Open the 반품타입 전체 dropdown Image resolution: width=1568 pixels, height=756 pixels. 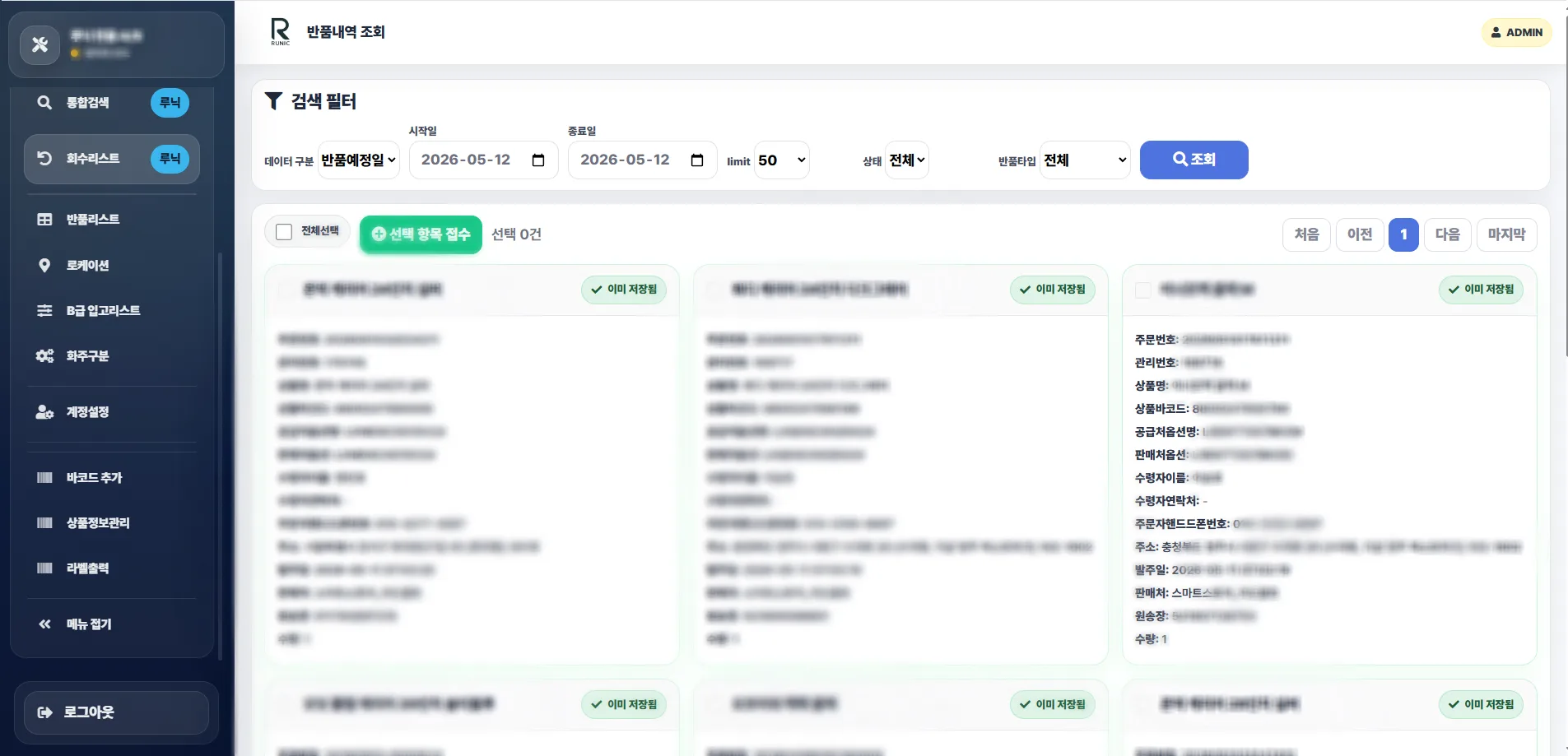coord(1085,160)
